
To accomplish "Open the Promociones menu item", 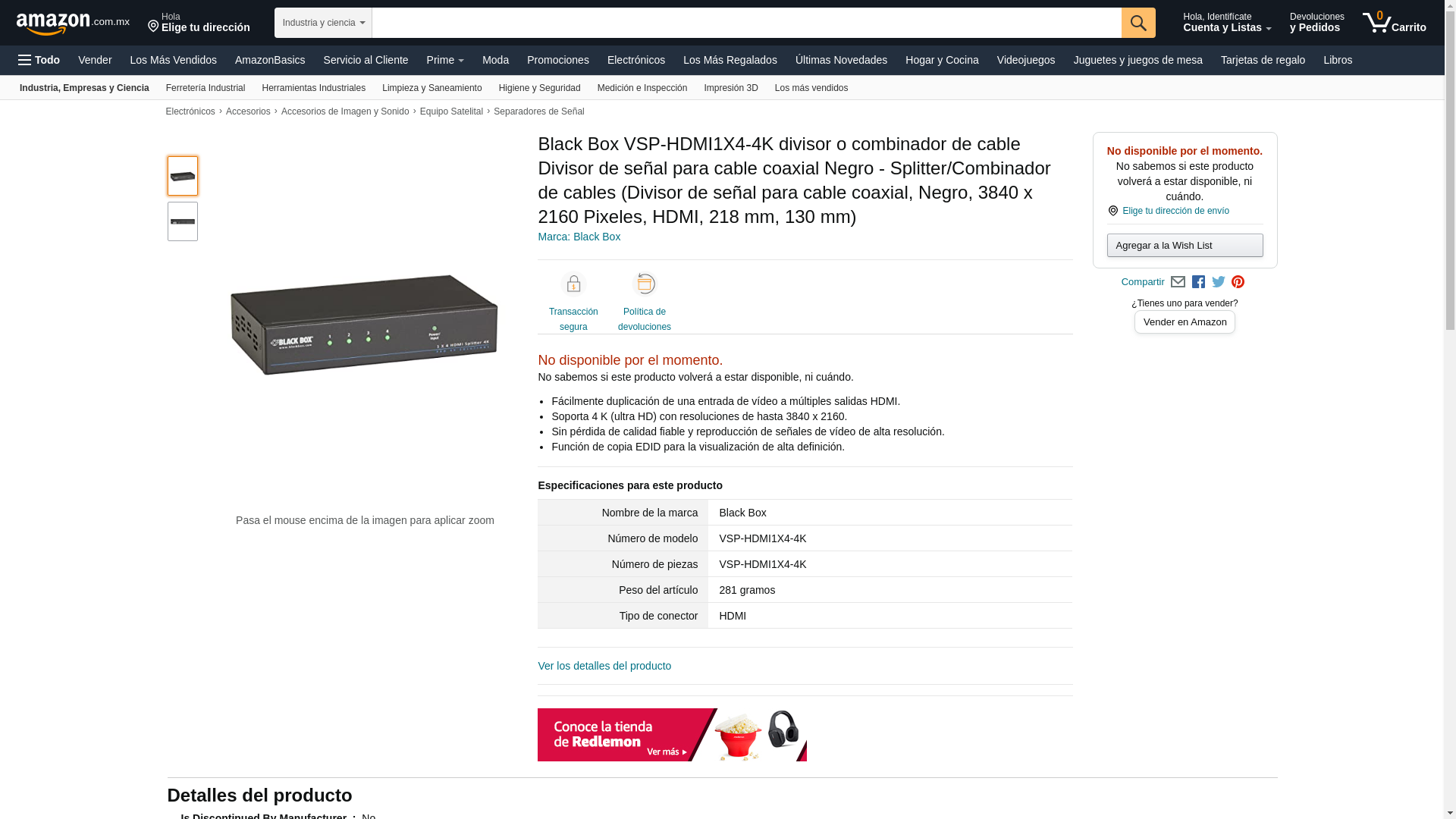I will click(x=557, y=60).
